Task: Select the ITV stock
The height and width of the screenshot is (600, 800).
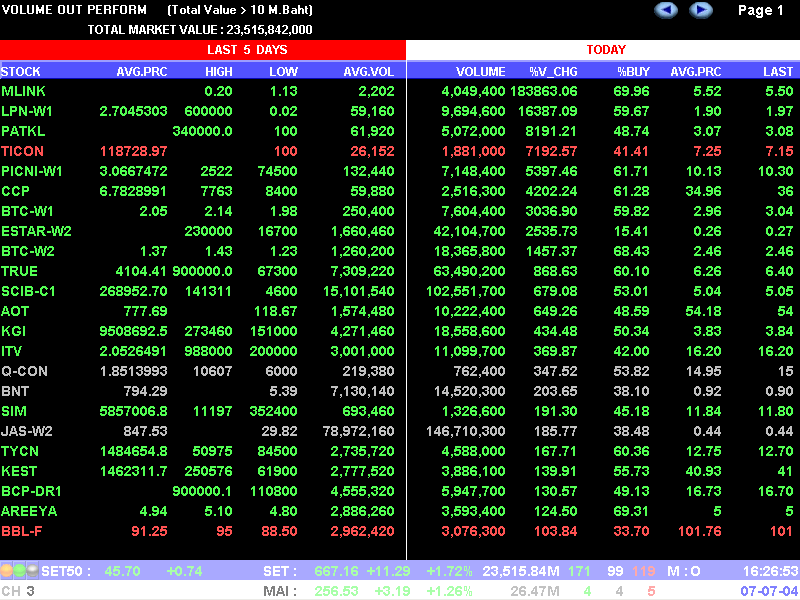Action: tap(12, 351)
